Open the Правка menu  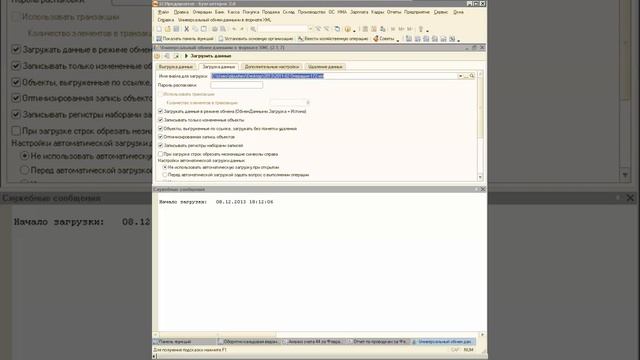[181, 12]
